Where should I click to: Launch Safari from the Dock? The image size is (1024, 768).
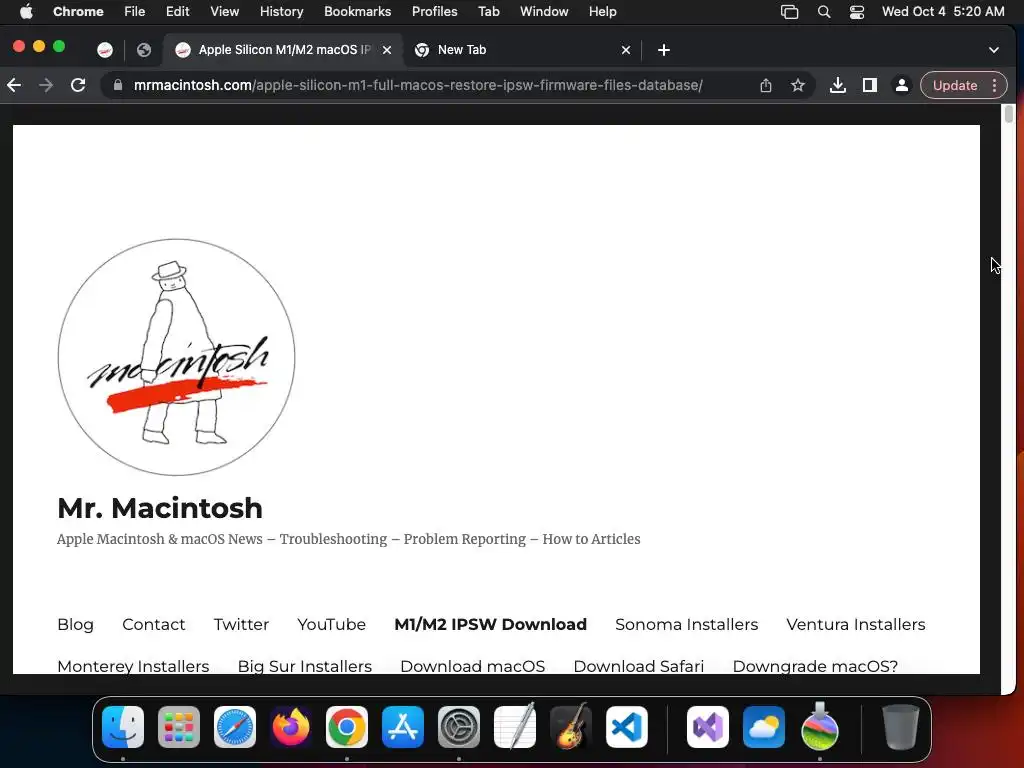point(235,727)
